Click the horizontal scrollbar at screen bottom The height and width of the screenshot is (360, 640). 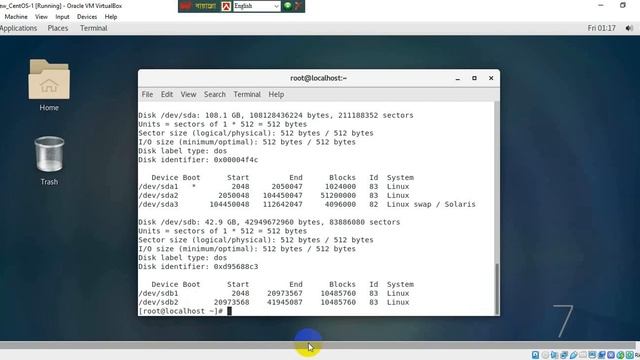(318, 345)
